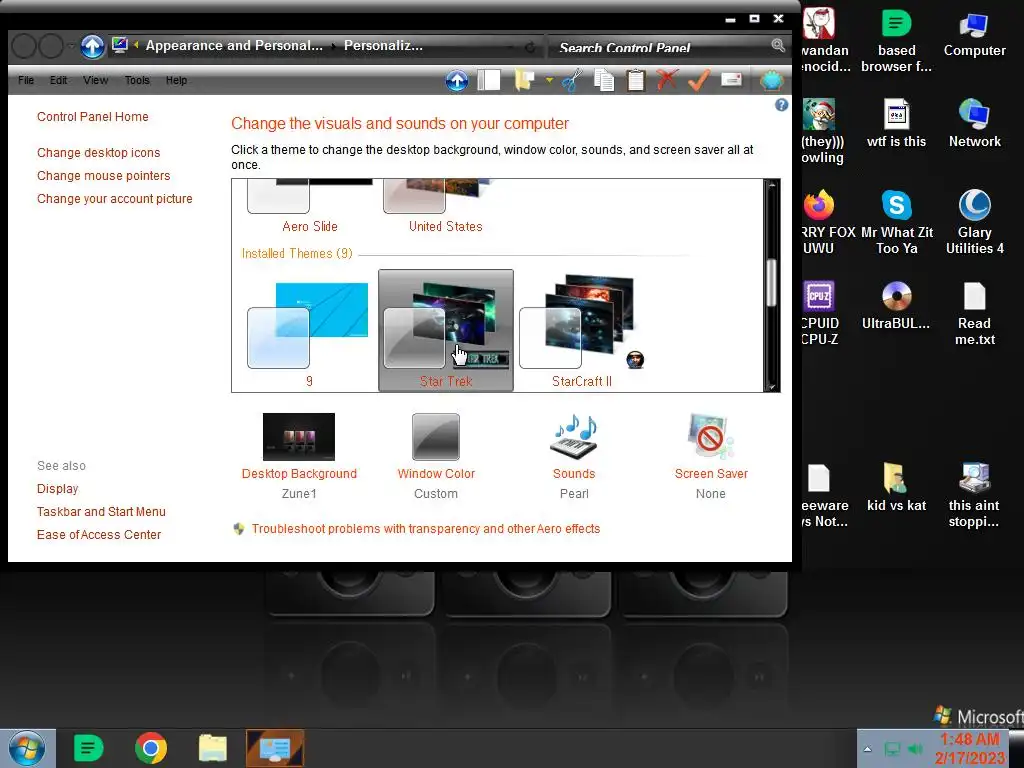The width and height of the screenshot is (1024, 768).
Task: Open the Windows Start orb
Action: (x=27, y=749)
